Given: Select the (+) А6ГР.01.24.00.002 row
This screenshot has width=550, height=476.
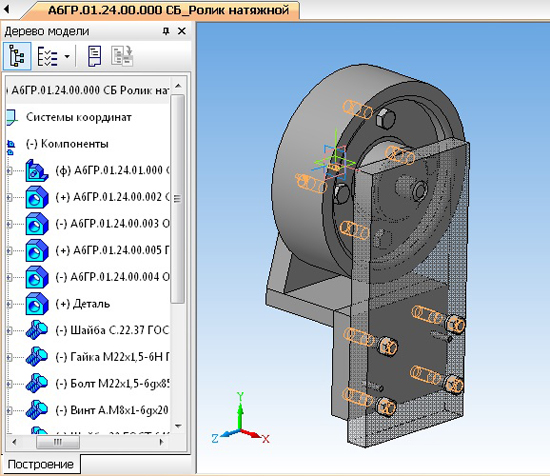Looking at the screenshot, I should point(112,197).
